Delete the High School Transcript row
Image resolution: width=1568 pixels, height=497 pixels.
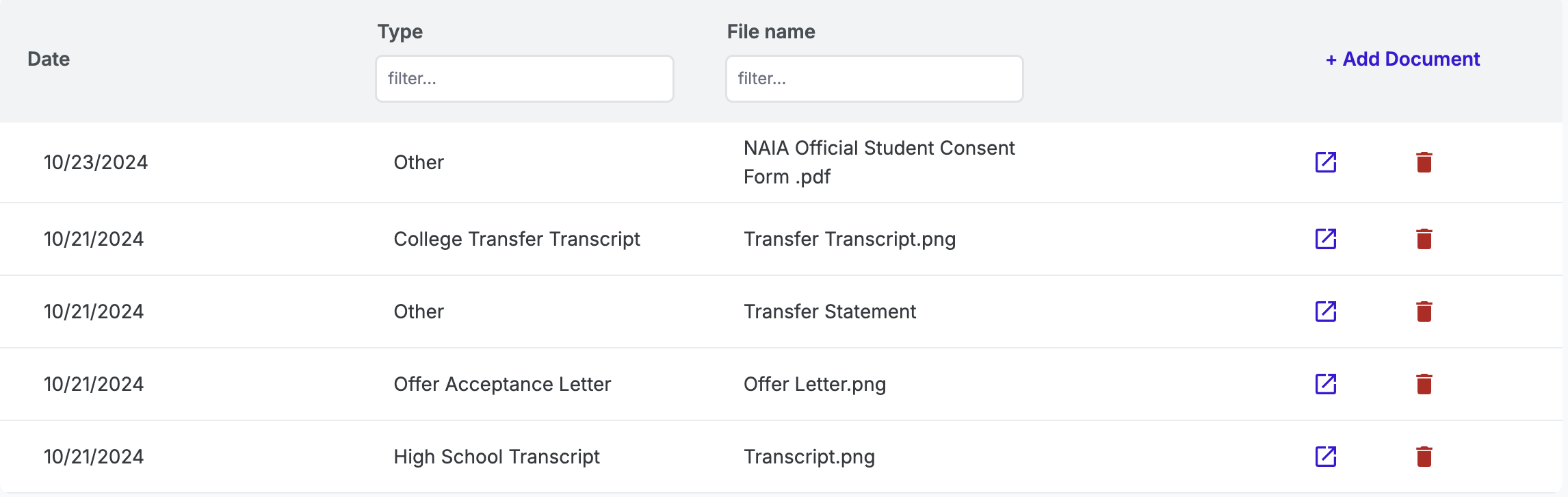click(x=1424, y=457)
